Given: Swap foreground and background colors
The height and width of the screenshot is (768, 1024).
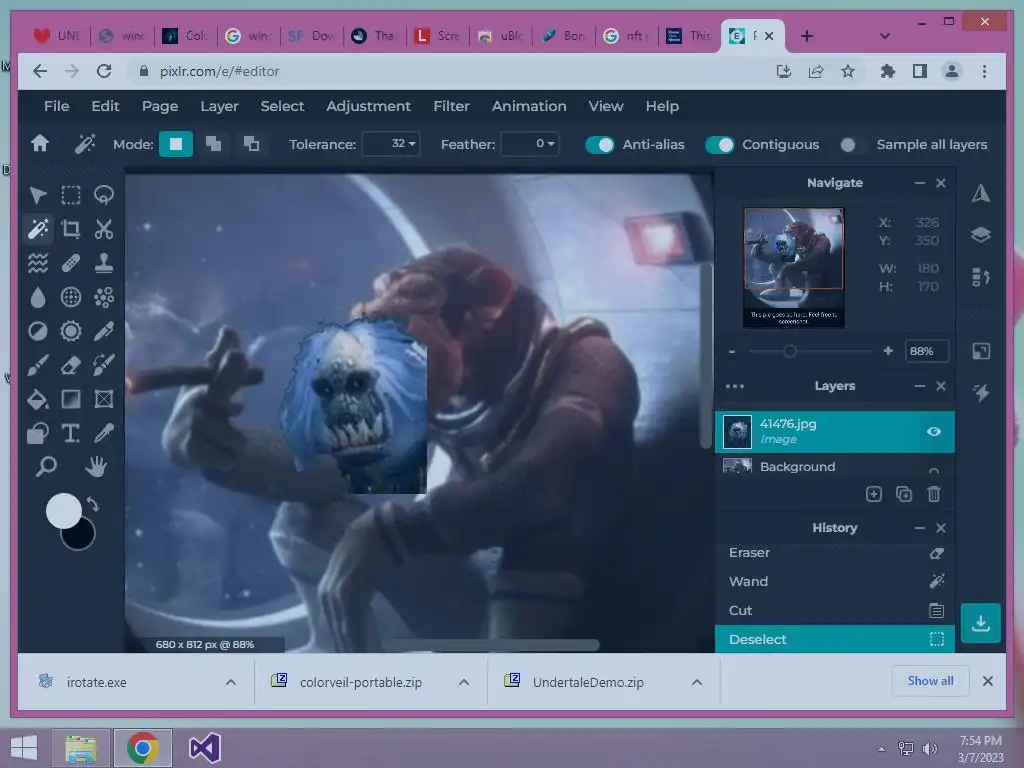Looking at the screenshot, I should (93, 504).
